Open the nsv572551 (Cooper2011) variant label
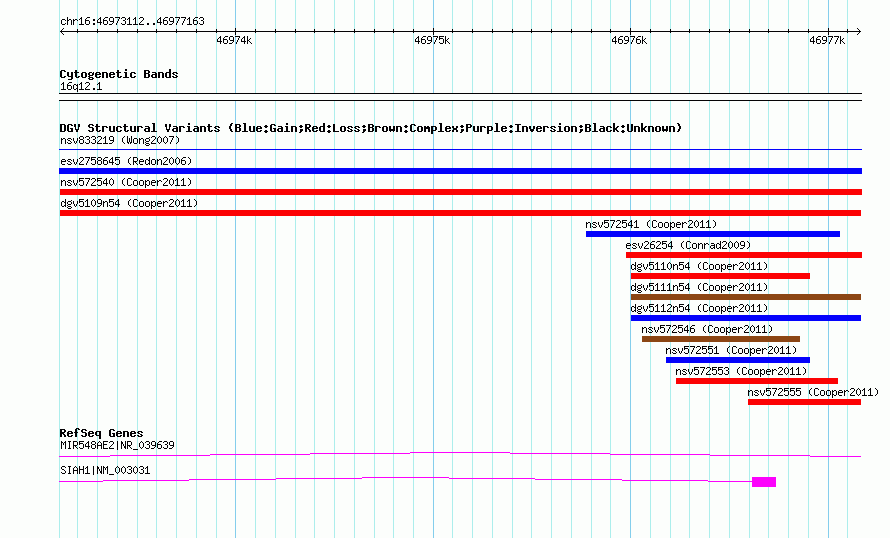Viewport: 890px width, 538px height. [731, 350]
